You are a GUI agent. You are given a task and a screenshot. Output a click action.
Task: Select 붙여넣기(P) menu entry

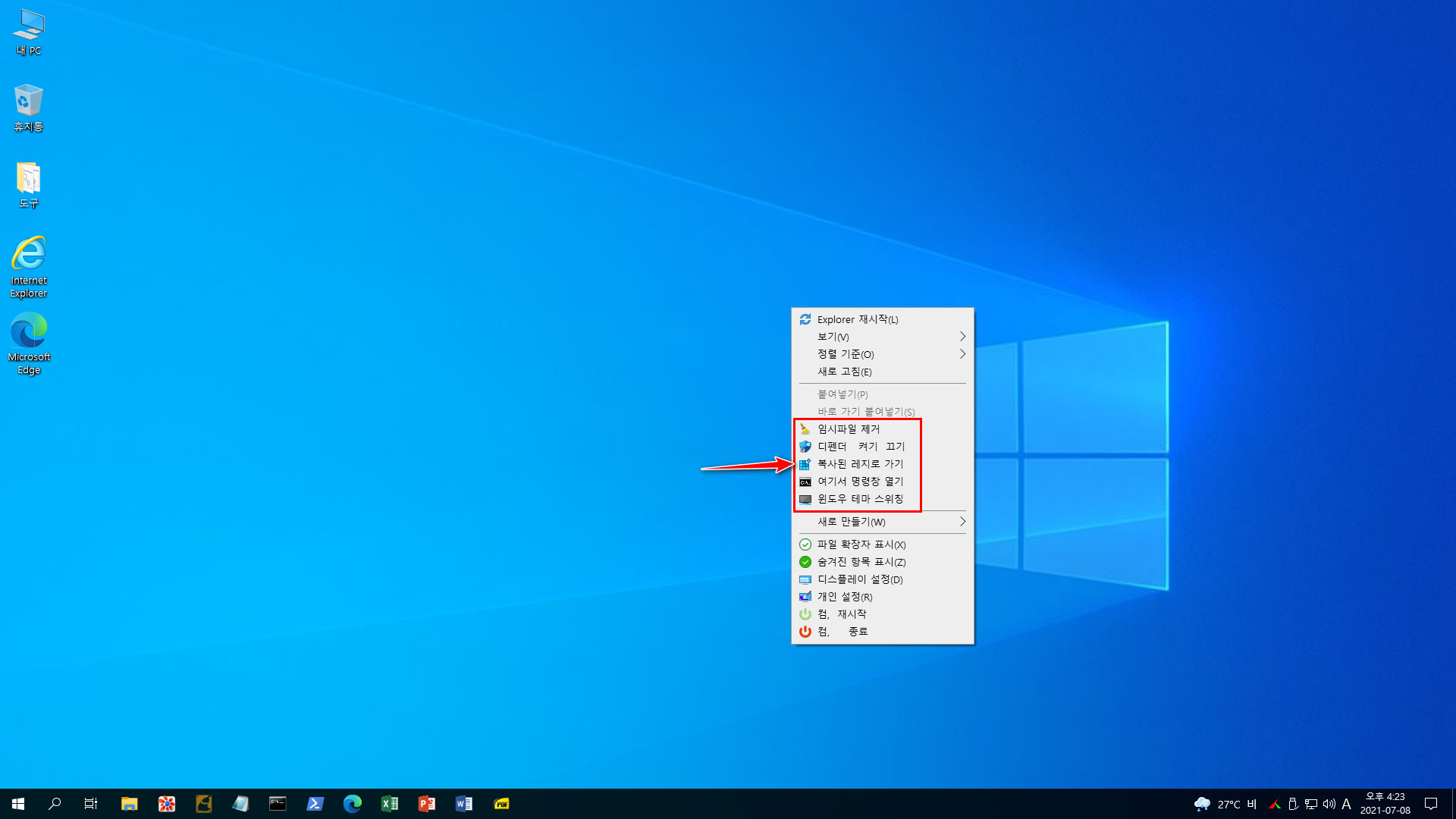click(882, 394)
